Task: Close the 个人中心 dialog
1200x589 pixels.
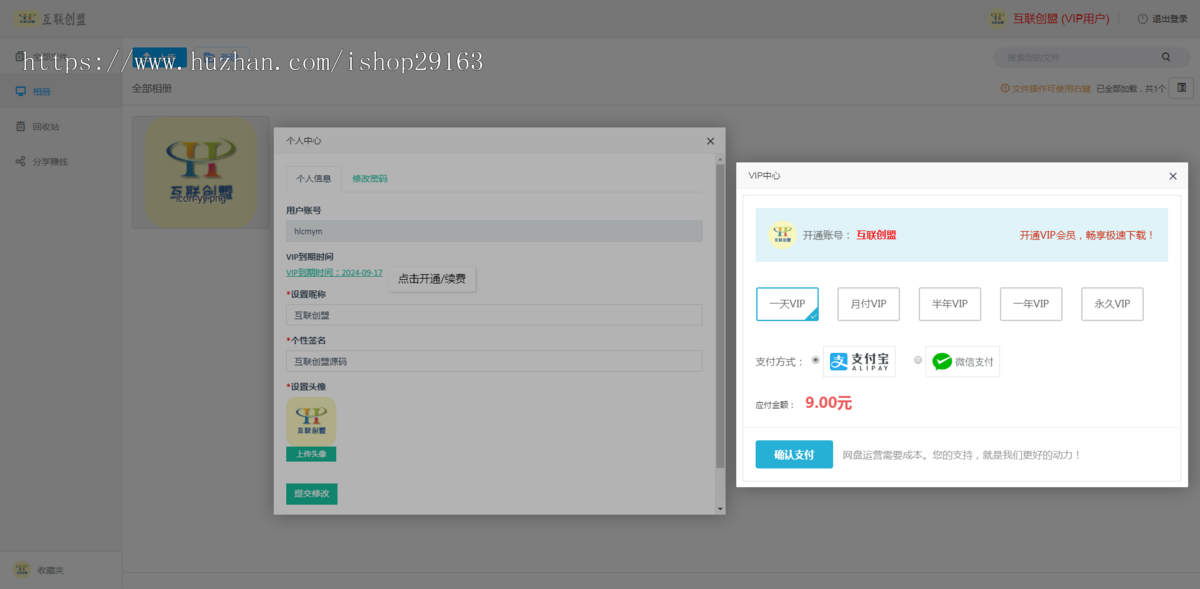Action: point(710,142)
